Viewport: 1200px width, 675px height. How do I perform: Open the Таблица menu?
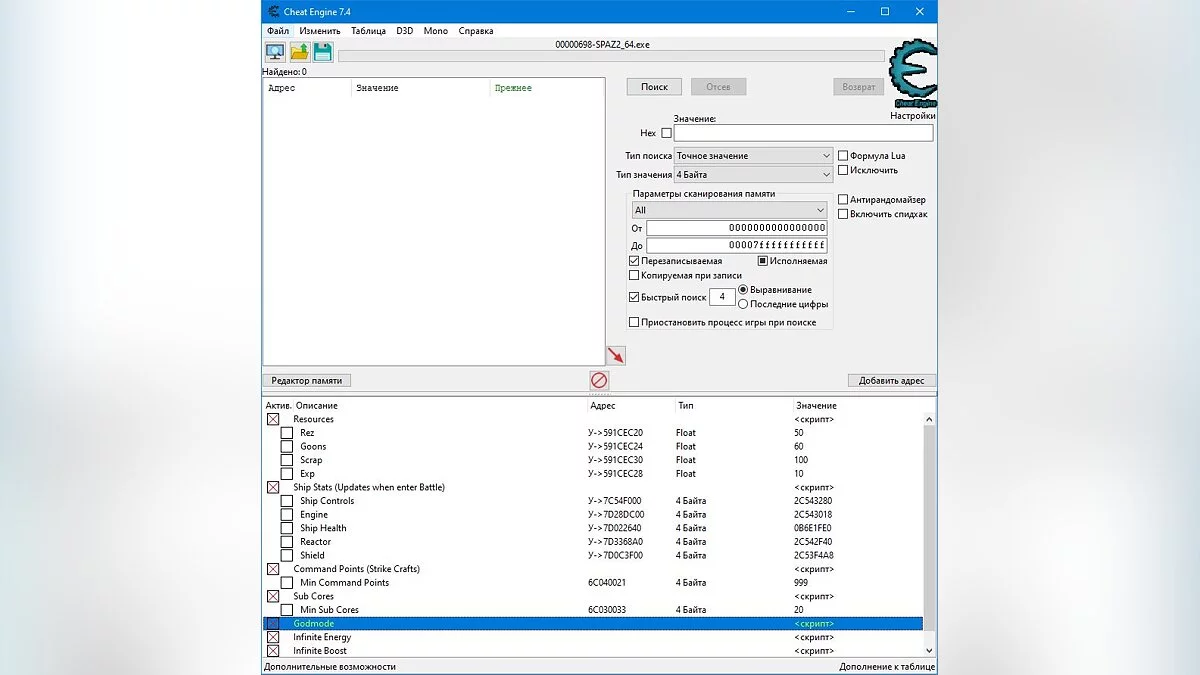[x=369, y=30]
